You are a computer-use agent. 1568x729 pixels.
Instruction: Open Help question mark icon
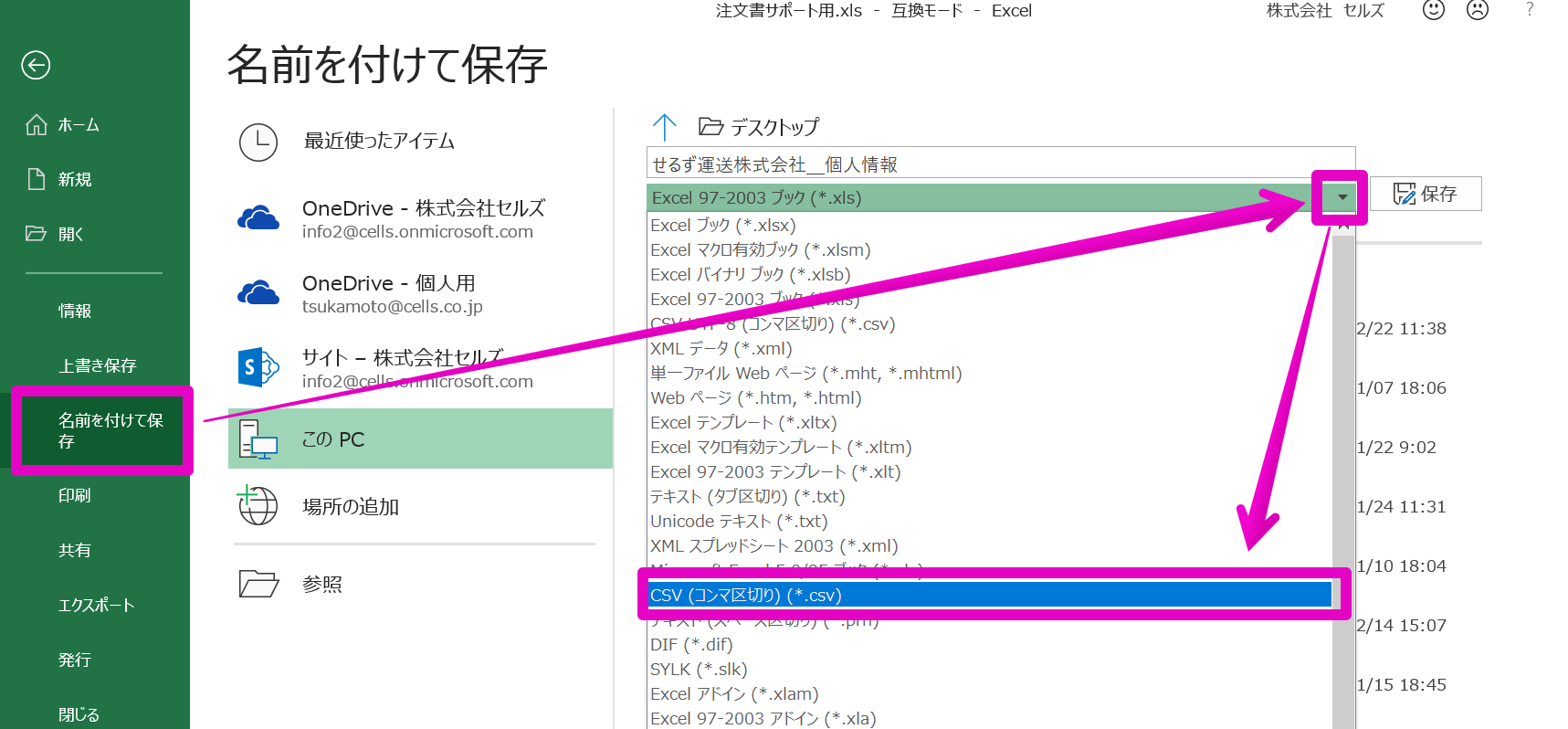click(1530, 10)
